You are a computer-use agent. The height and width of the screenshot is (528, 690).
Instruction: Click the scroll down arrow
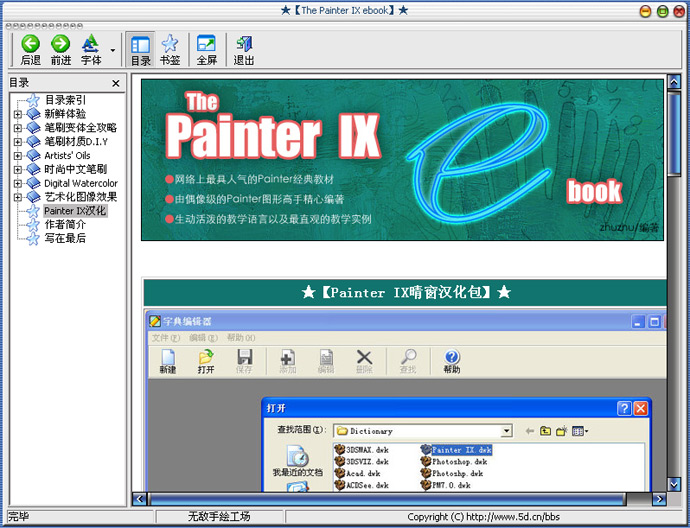[674, 484]
